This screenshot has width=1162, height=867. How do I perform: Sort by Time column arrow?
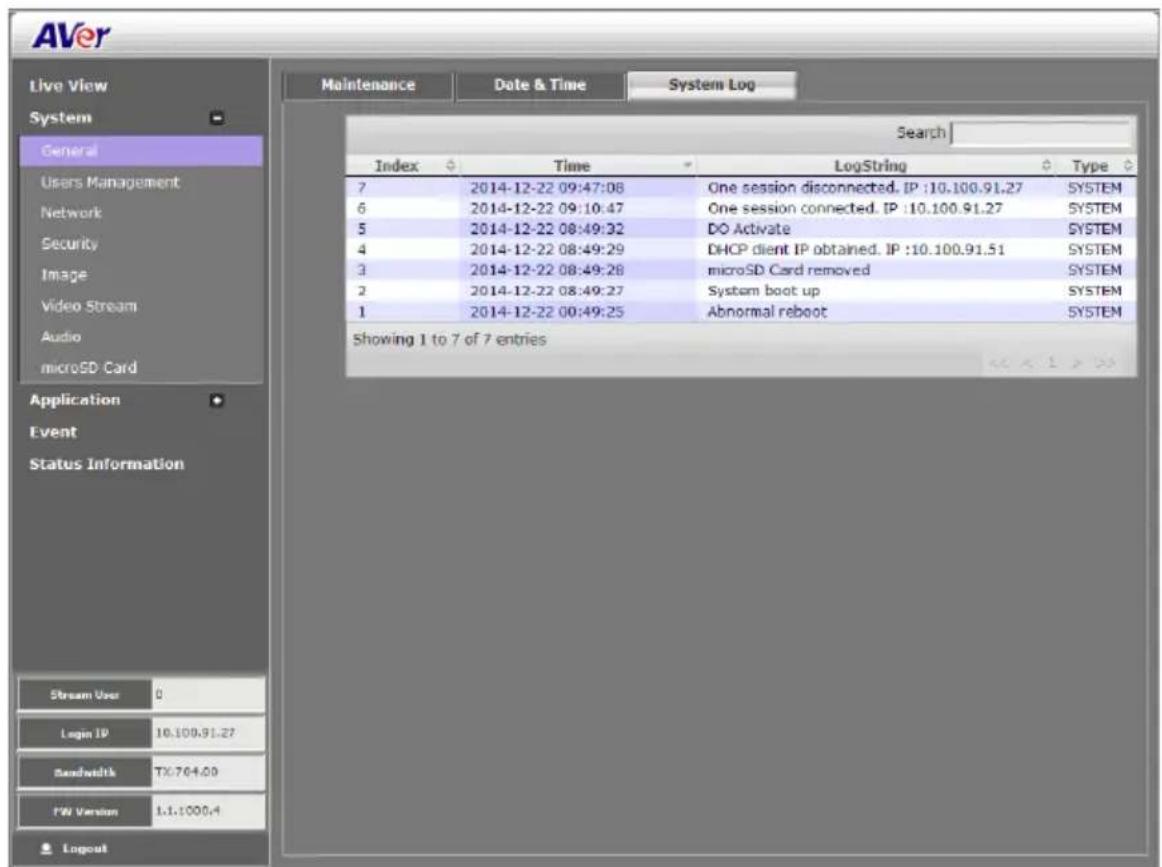[x=687, y=165]
